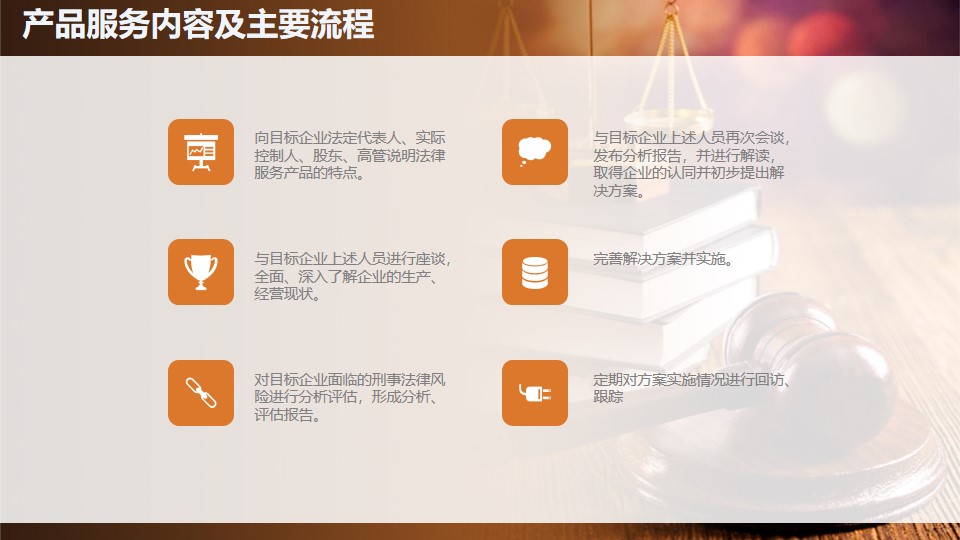Click the power plug icon
The width and height of the screenshot is (960, 540).
[534, 393]
